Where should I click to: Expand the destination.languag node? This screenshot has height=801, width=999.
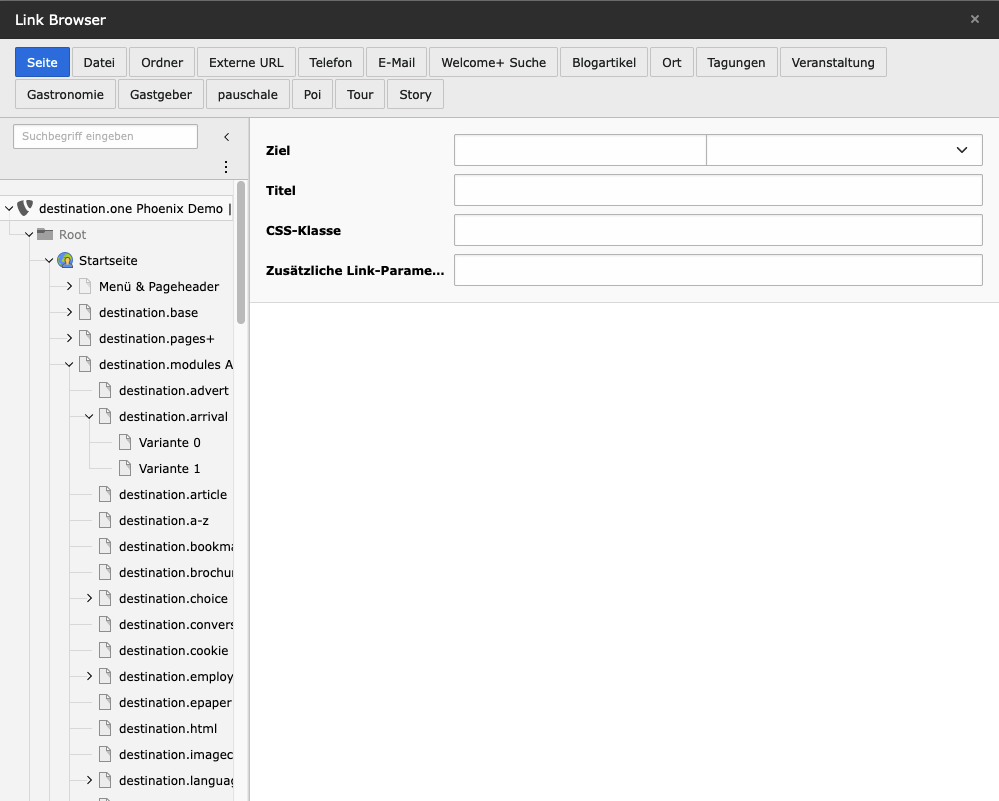(x=89, y=780)
